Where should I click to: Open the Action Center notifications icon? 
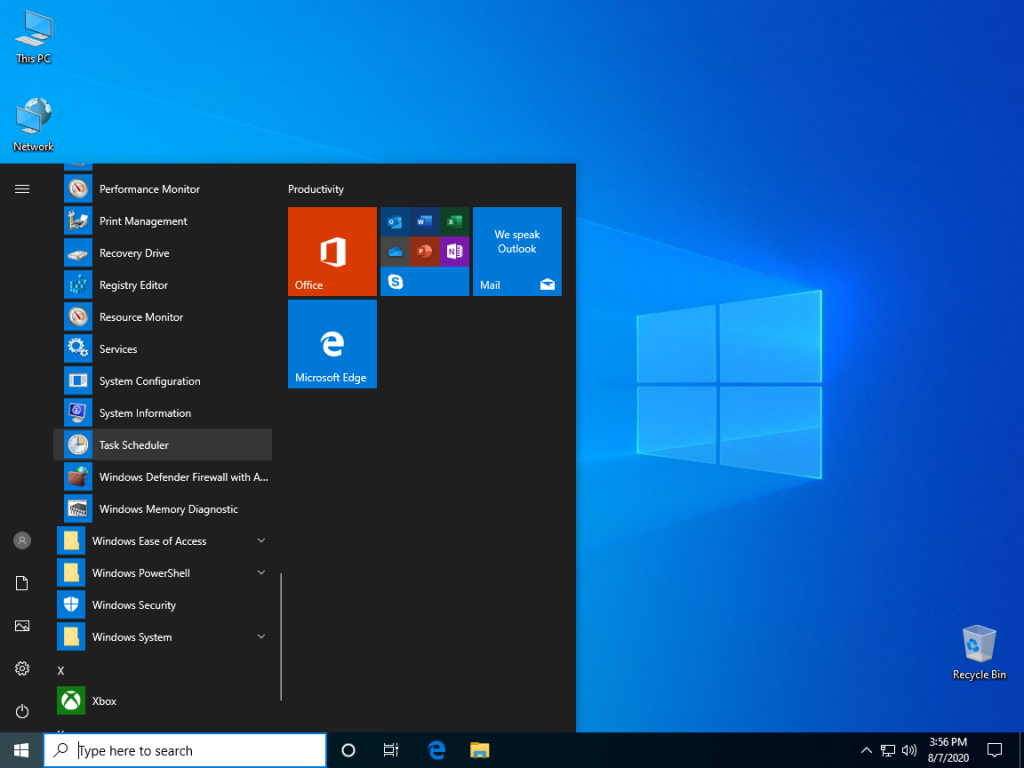[x=995, y=750]
